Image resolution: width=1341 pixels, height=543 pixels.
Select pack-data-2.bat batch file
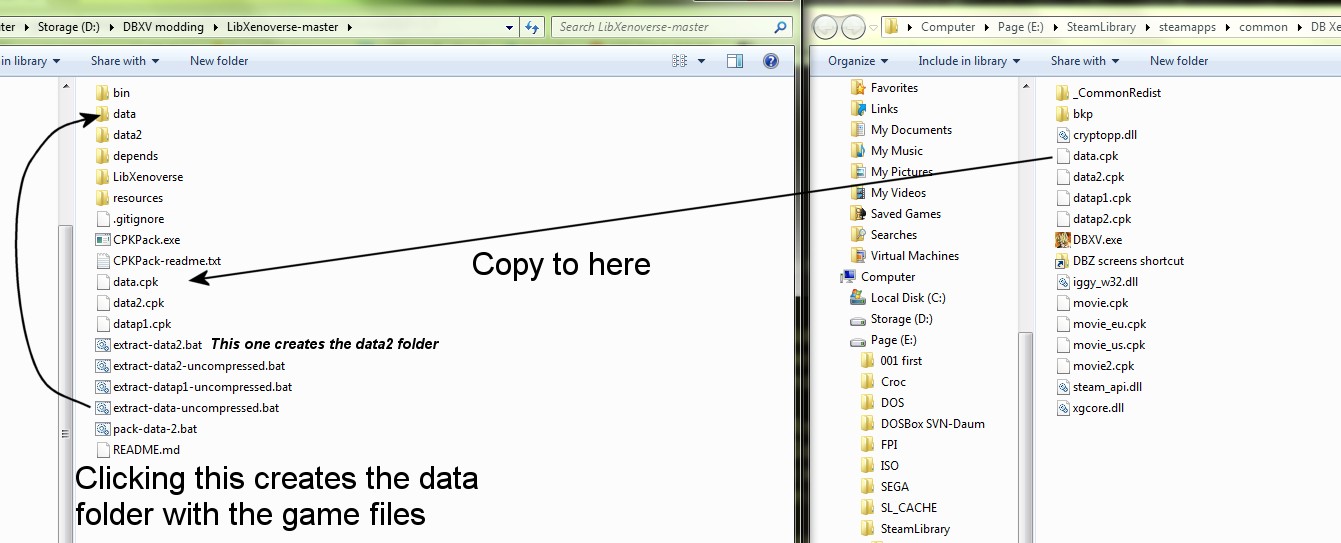(x=154, y=429)
